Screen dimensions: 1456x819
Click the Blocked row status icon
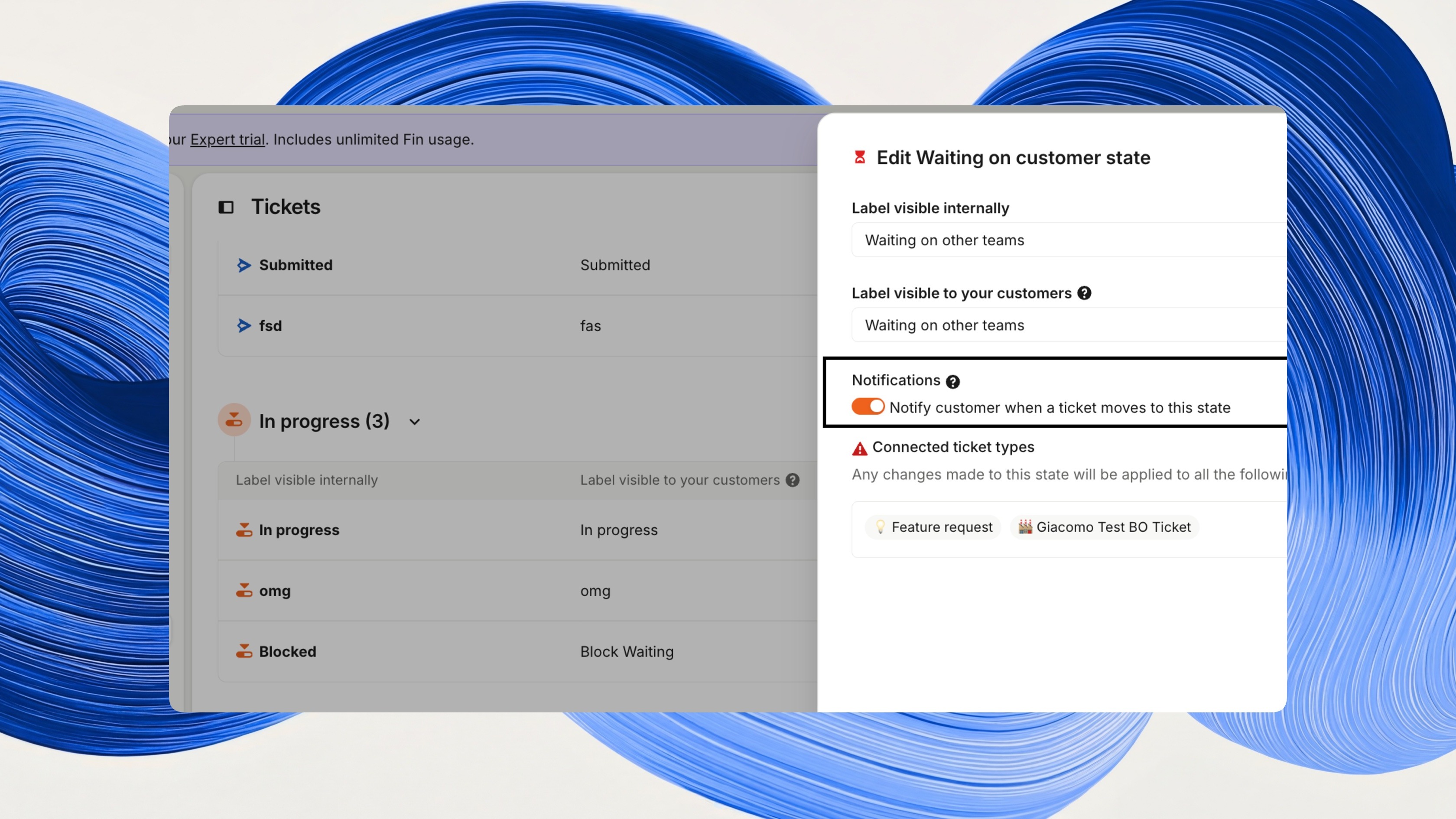[x=244, y=651]
